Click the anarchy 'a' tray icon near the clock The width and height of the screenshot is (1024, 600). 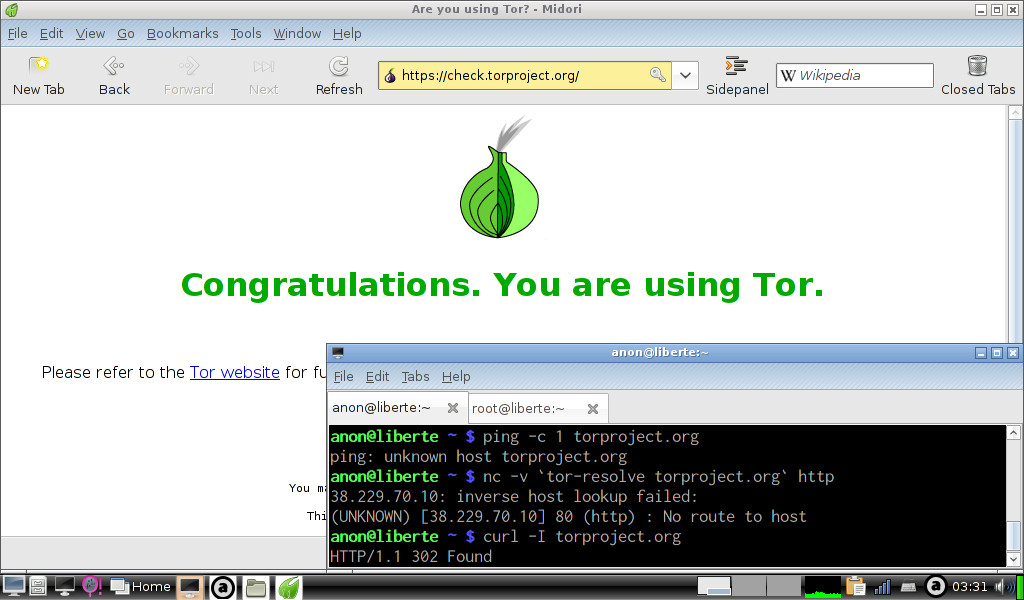pos(936,586)
